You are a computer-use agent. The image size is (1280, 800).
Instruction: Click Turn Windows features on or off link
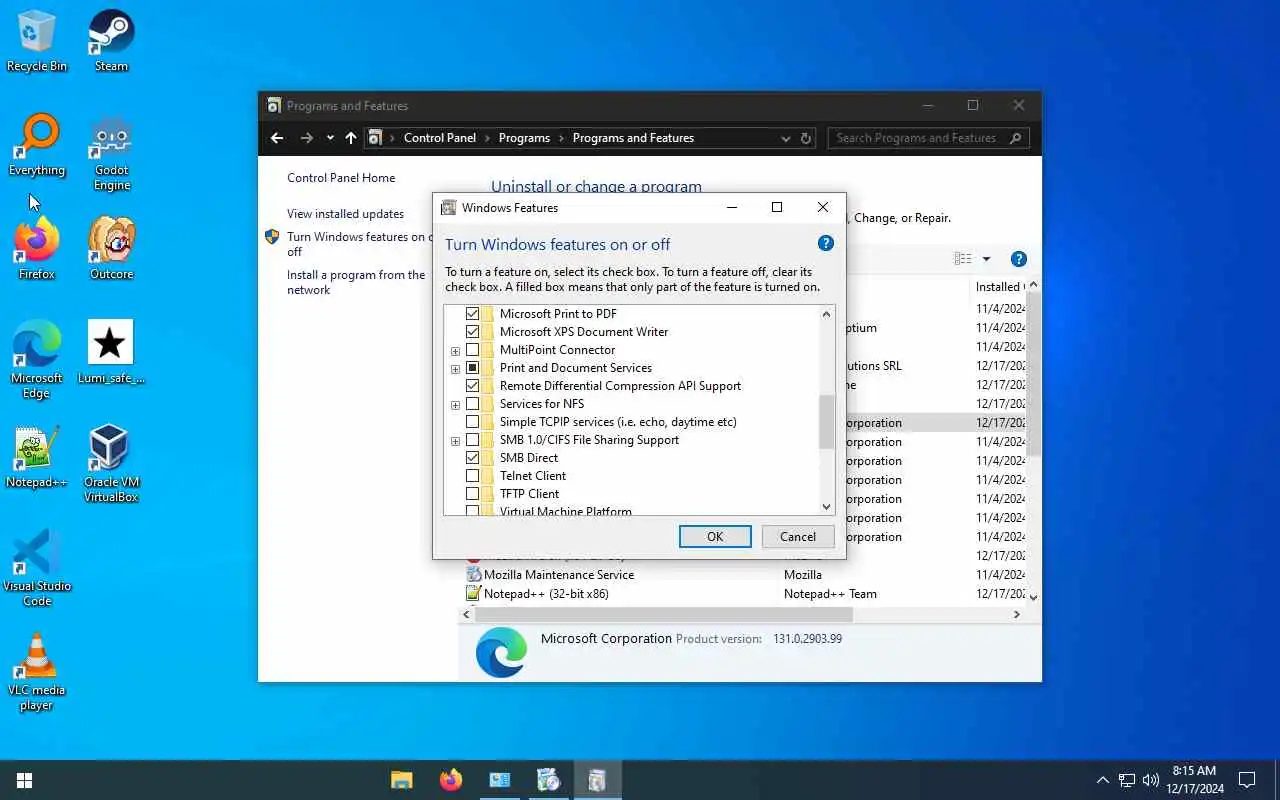[357, 244]
